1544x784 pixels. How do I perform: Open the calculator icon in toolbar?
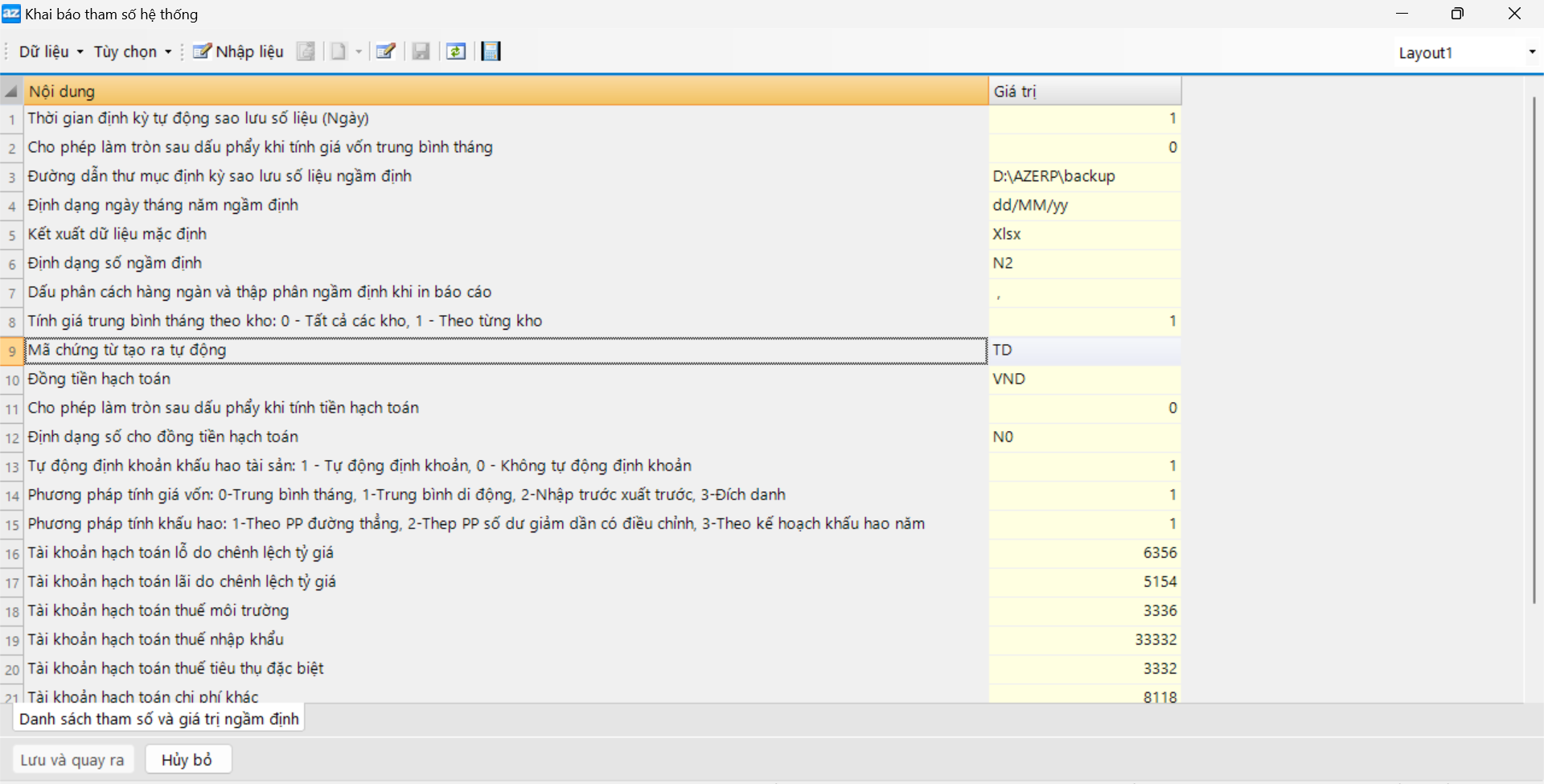[491, 52]
